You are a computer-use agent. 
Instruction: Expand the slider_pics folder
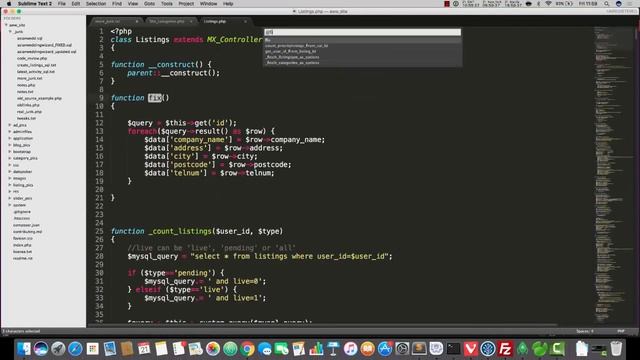coord(10,198)
